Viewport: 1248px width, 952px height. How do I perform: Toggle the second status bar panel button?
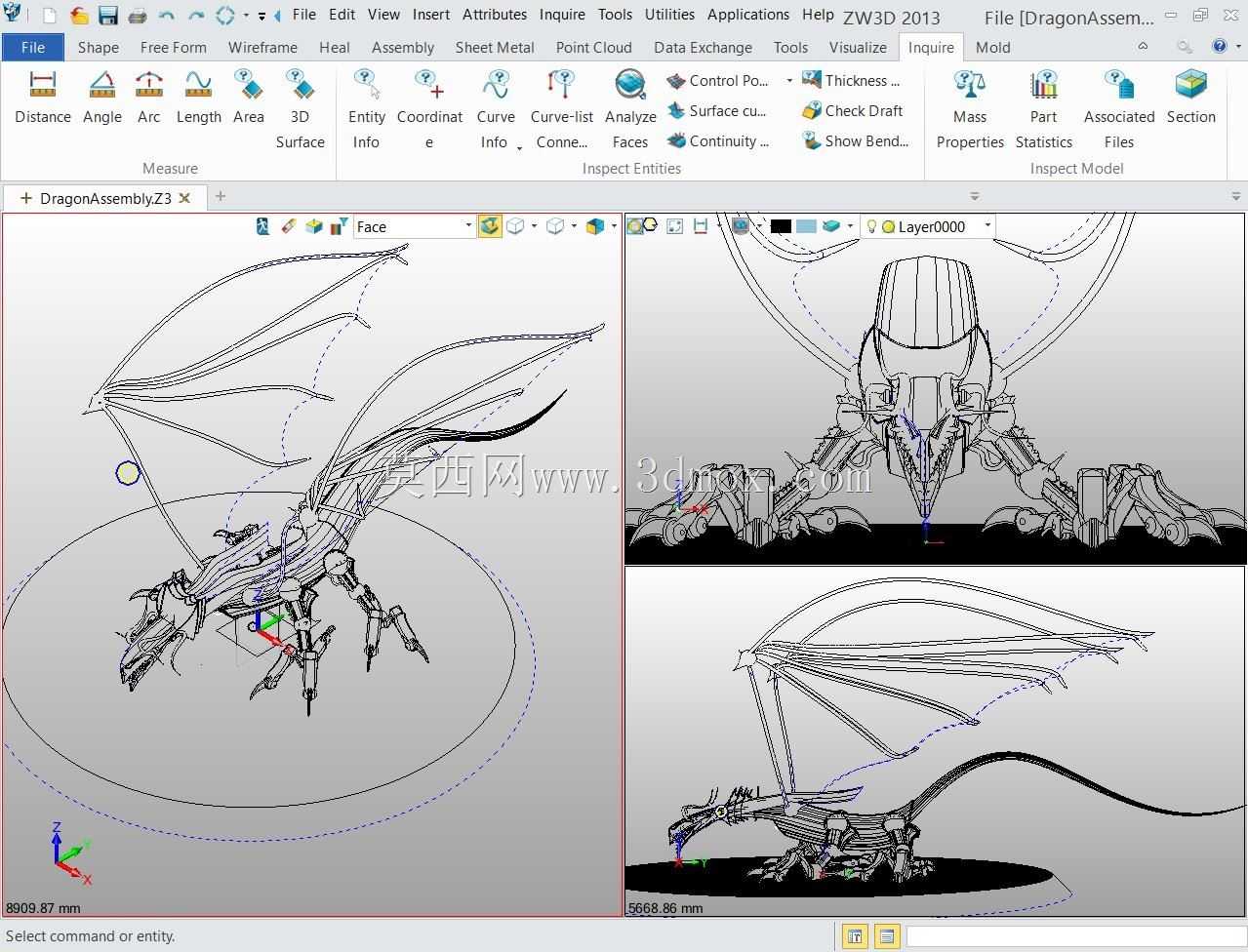click(x=887, y=936)
